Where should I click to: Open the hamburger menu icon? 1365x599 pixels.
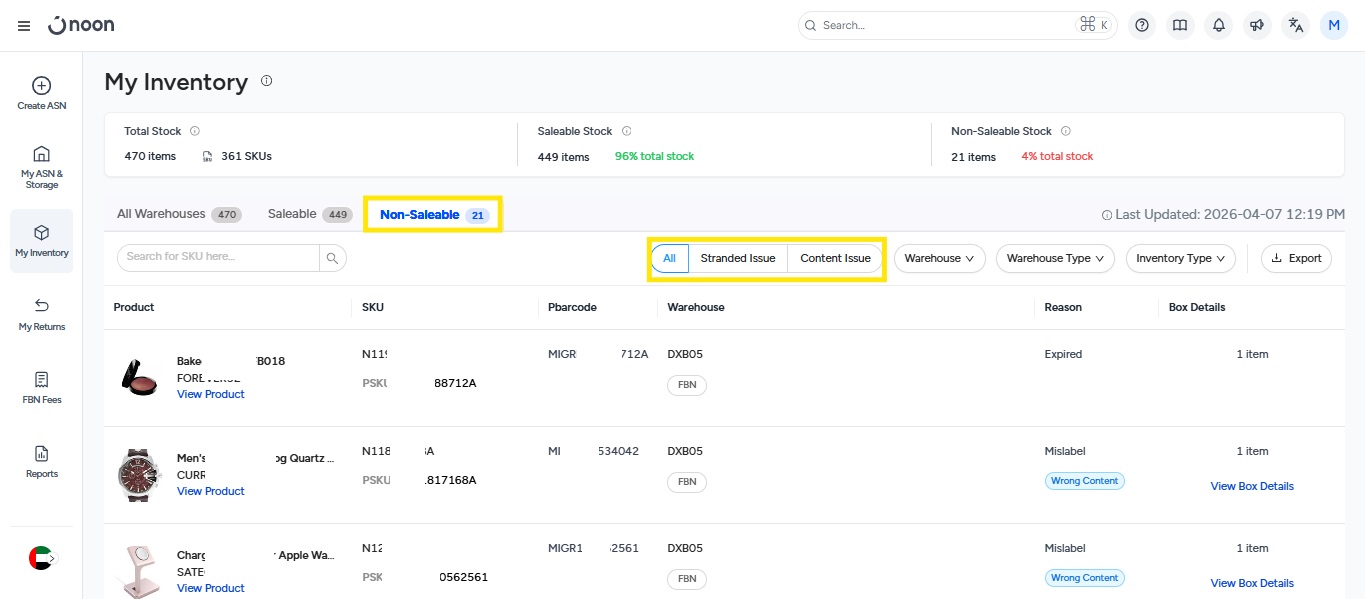point(24,26)
